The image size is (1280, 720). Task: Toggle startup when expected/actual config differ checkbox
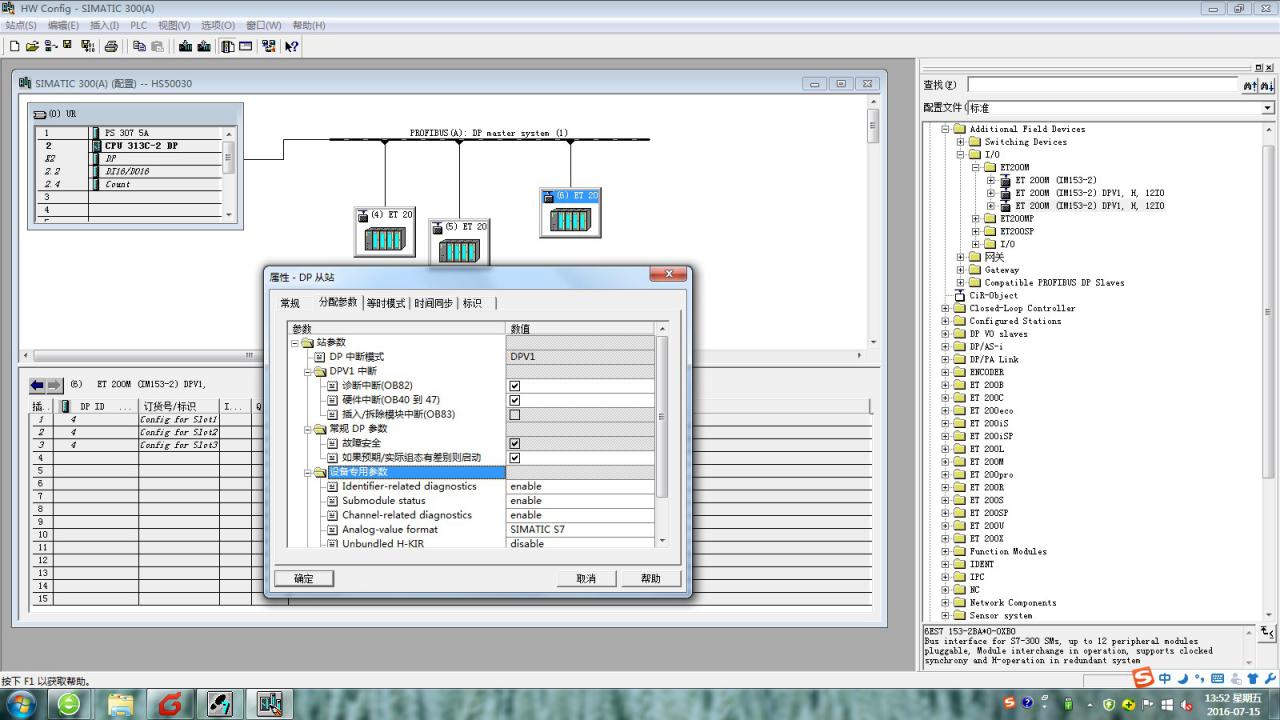coord(515,458)
